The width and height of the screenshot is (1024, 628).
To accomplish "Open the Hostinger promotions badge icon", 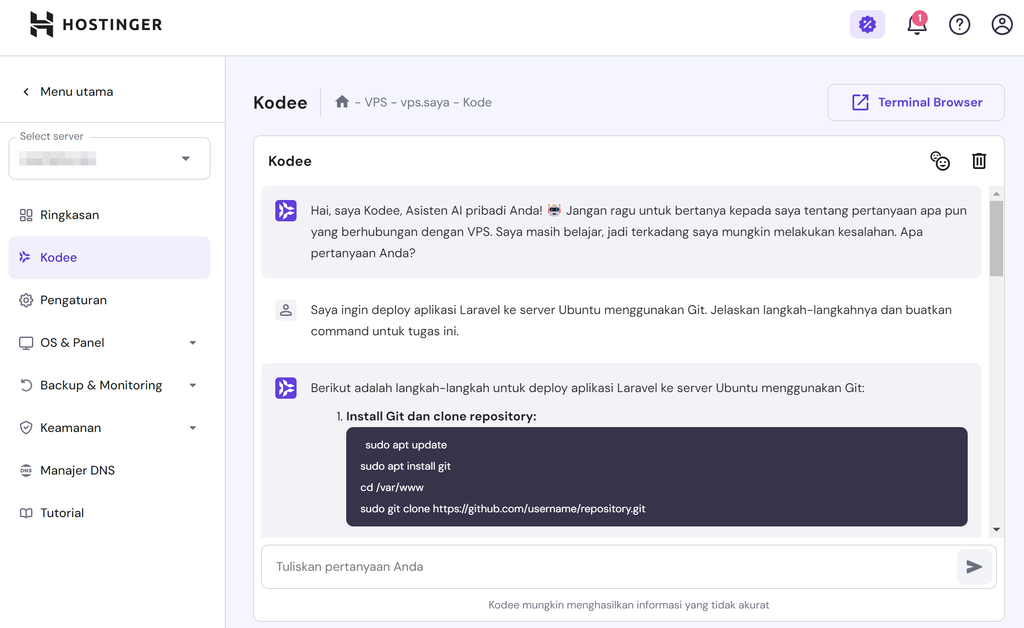I will [867, 23].
